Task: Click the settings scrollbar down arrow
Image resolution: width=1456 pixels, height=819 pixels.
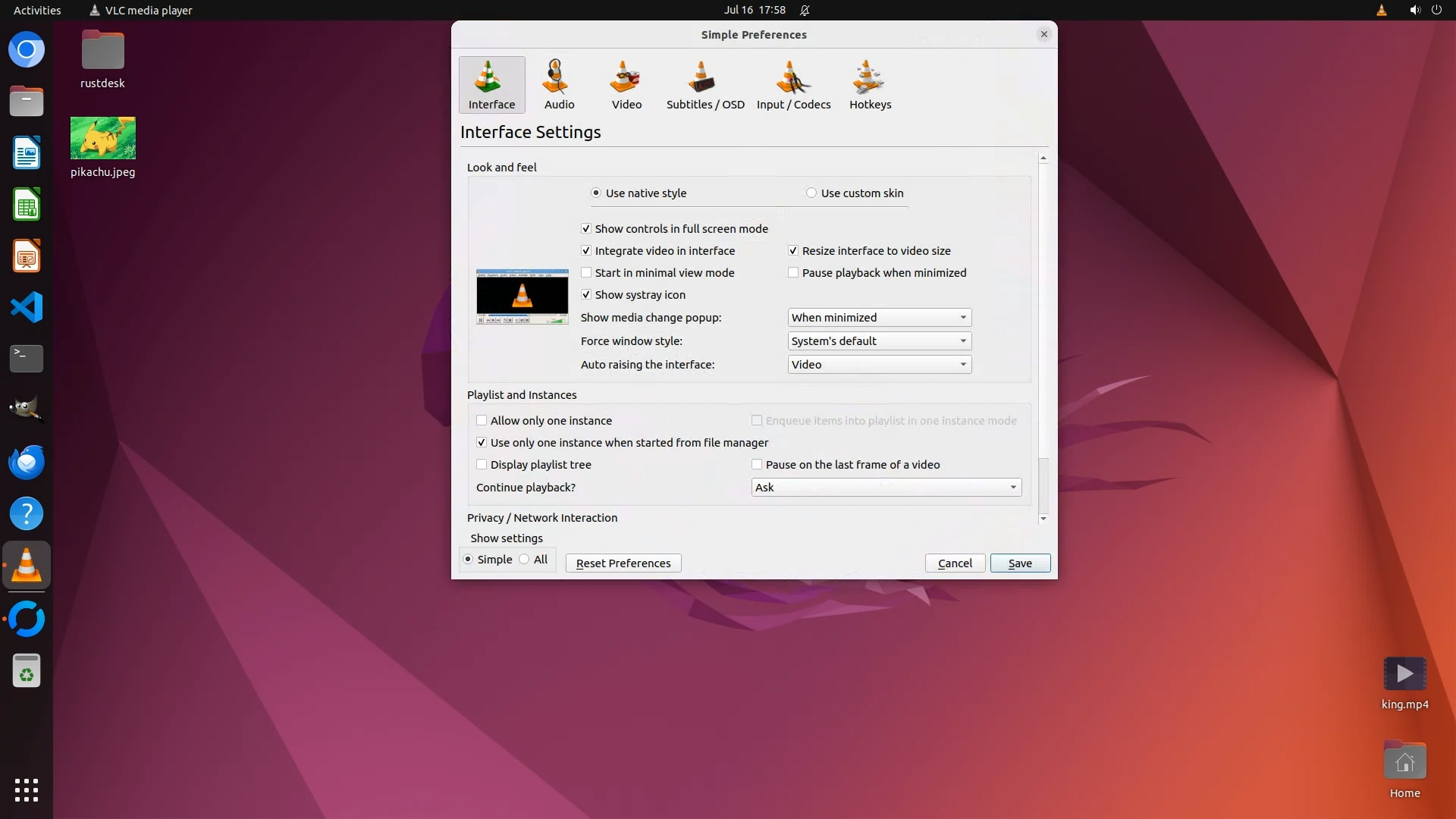Action: [x=1043, y=519]
